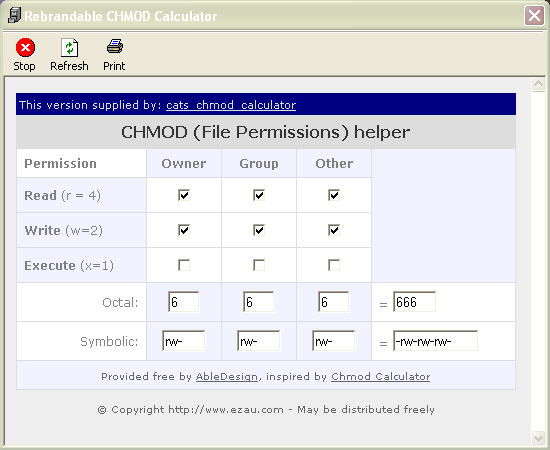The height and width of the screenshot is (450, 550).
Task: Click the Print printer icon
Action: [115, 47]
